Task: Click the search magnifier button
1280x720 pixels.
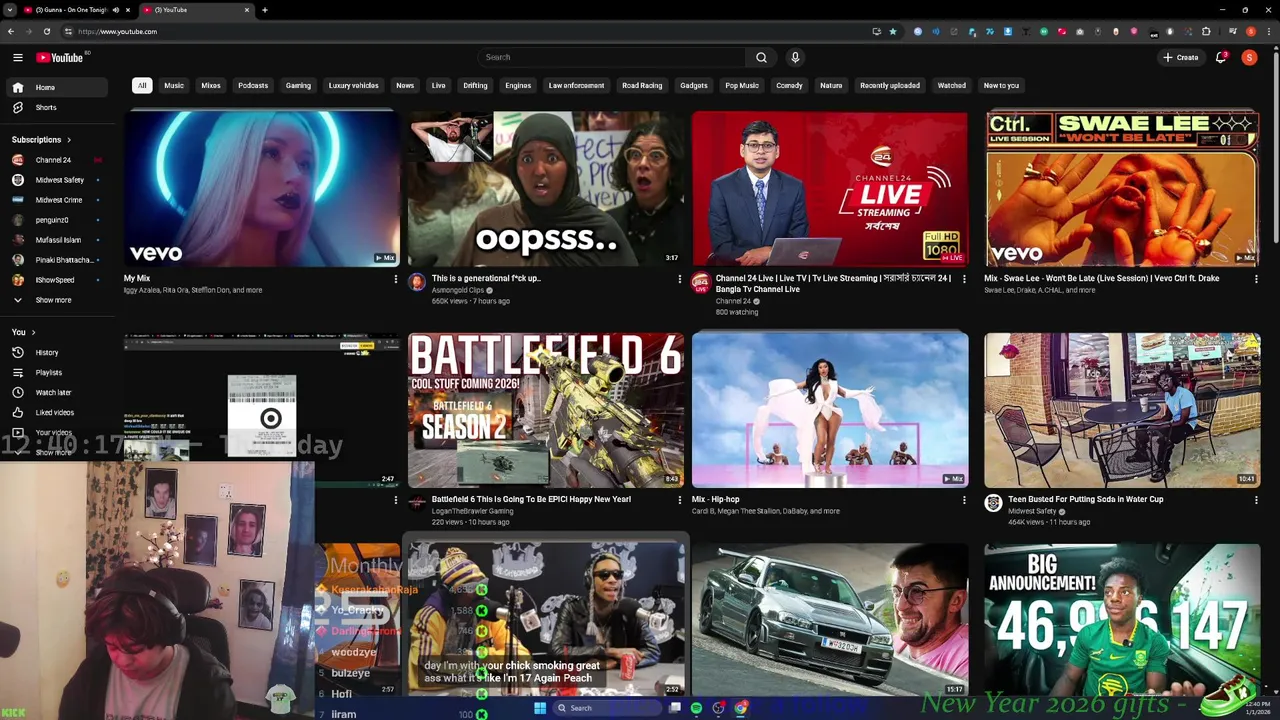Action: click(761, 57)
